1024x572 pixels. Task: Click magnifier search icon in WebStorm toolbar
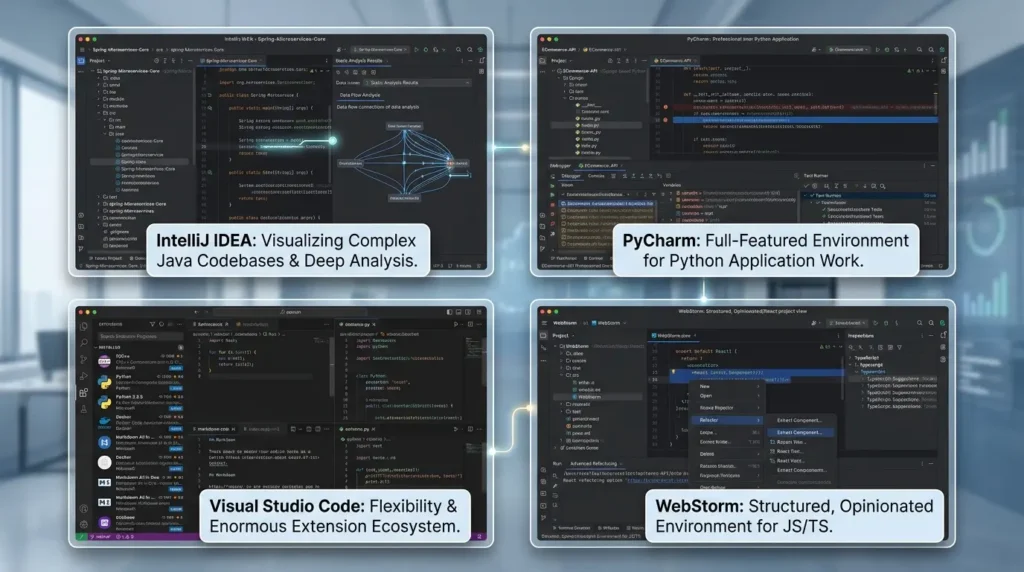(x=920, y=323)
